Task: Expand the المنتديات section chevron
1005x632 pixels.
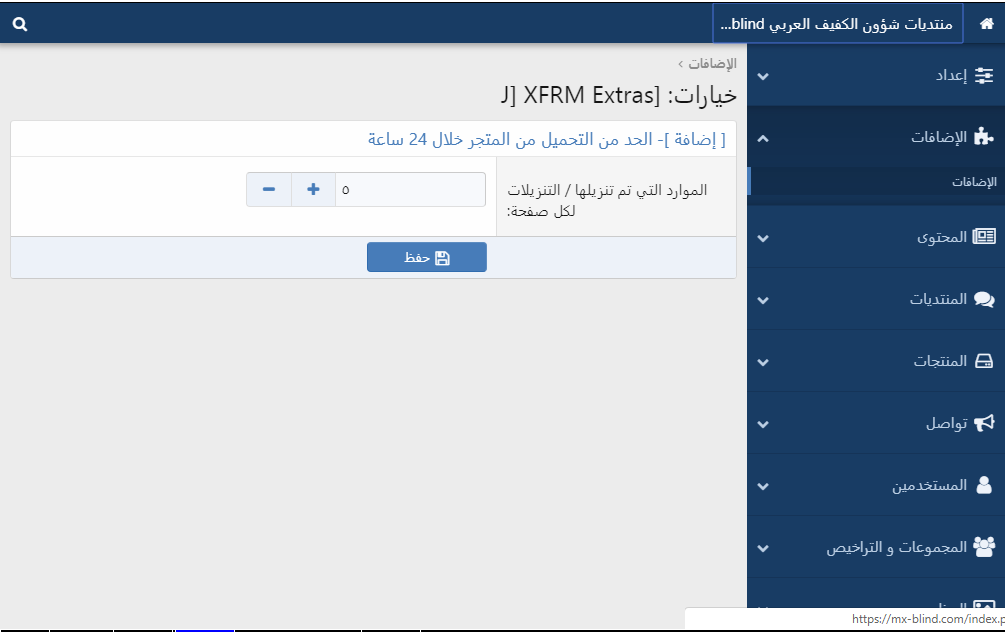Action: coord(764,300)
